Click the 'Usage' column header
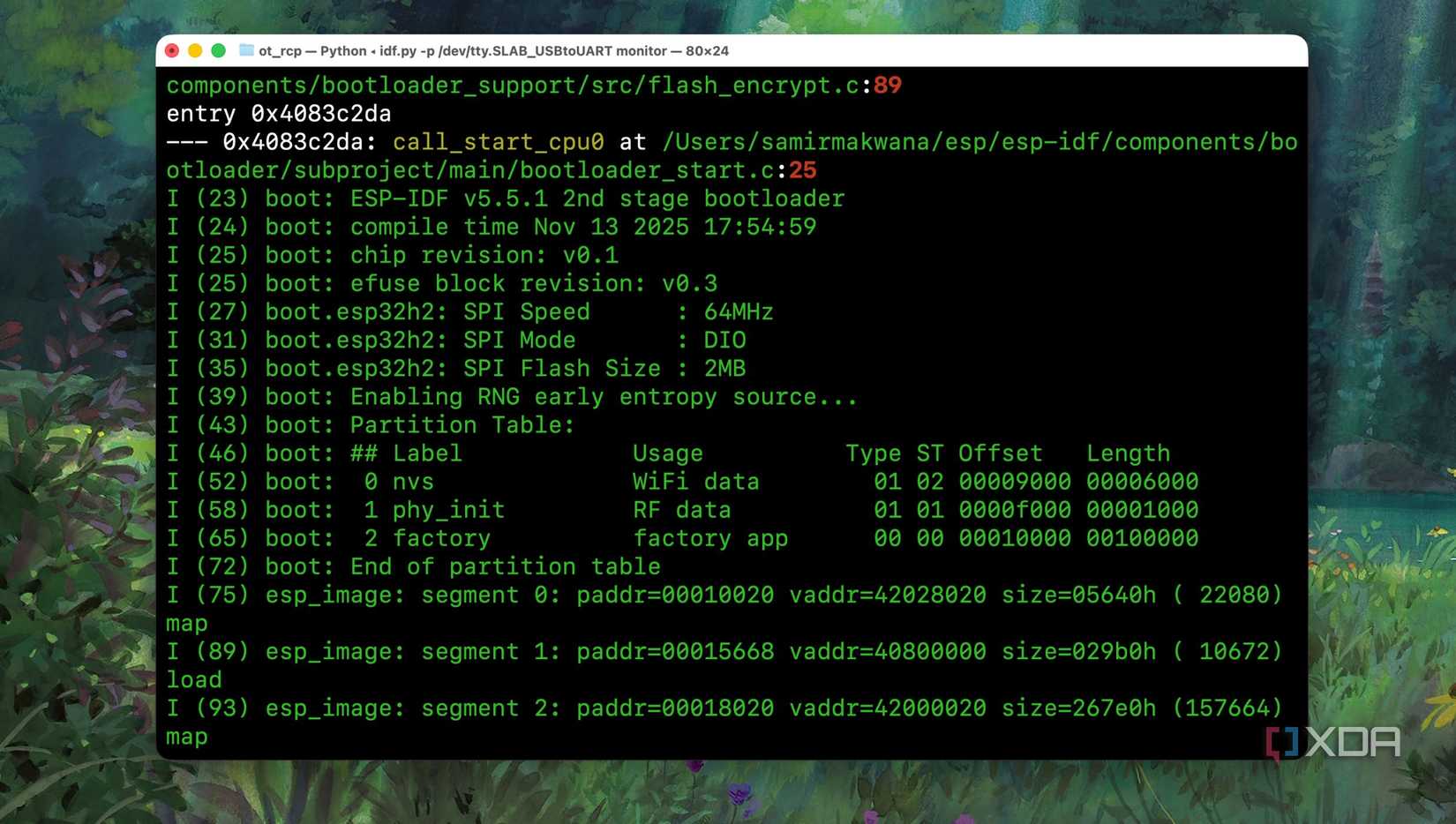 pyautogui.click(x=668, y=453)
